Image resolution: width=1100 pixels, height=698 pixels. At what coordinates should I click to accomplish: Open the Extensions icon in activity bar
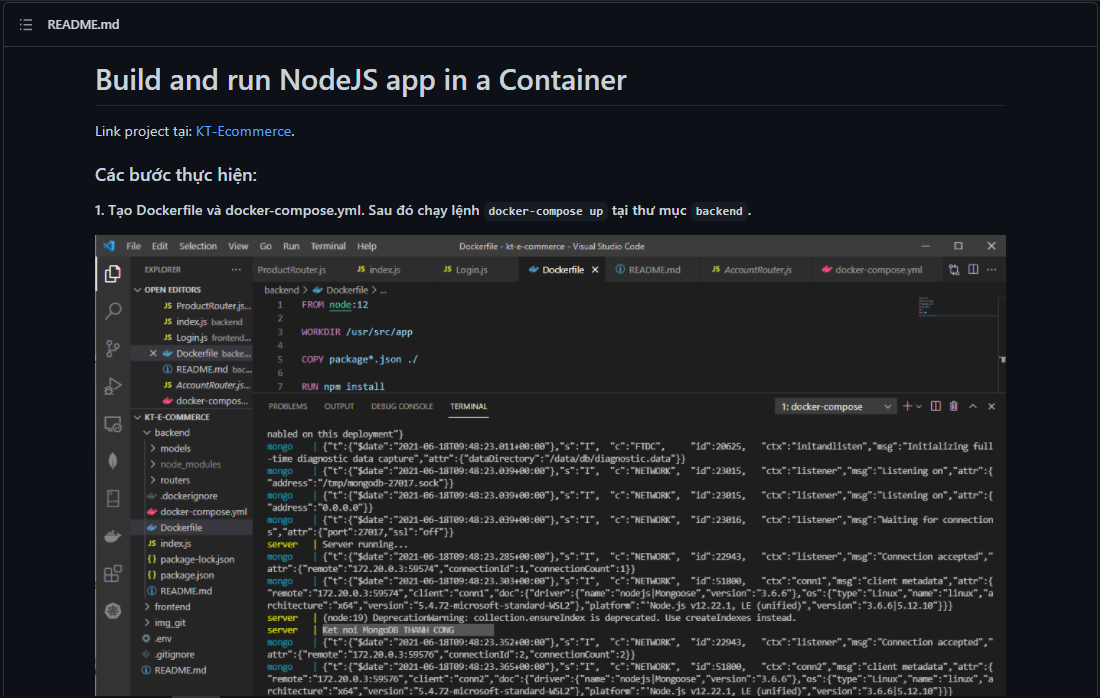(x=113, y=574)
